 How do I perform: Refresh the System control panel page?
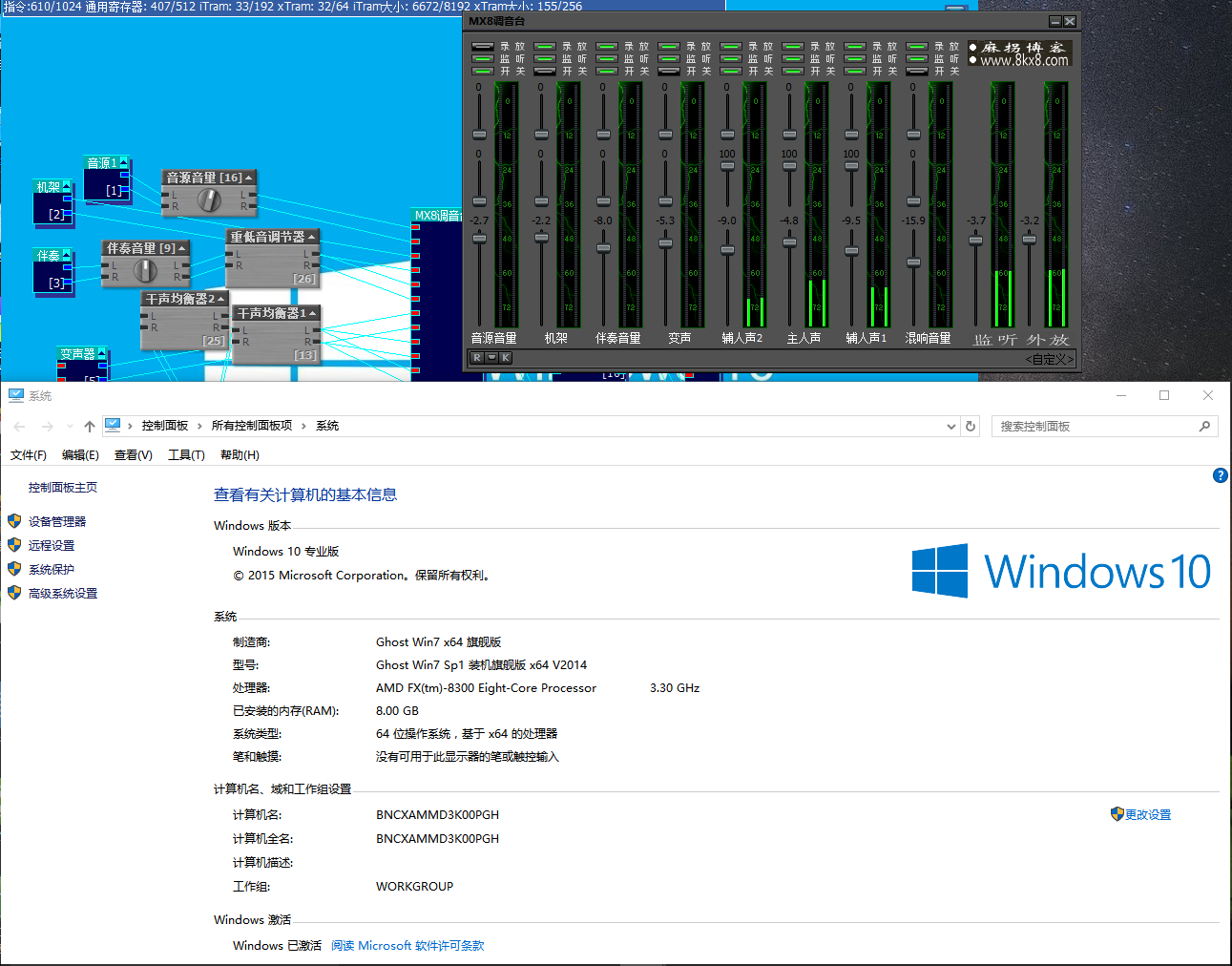[971, 427]
